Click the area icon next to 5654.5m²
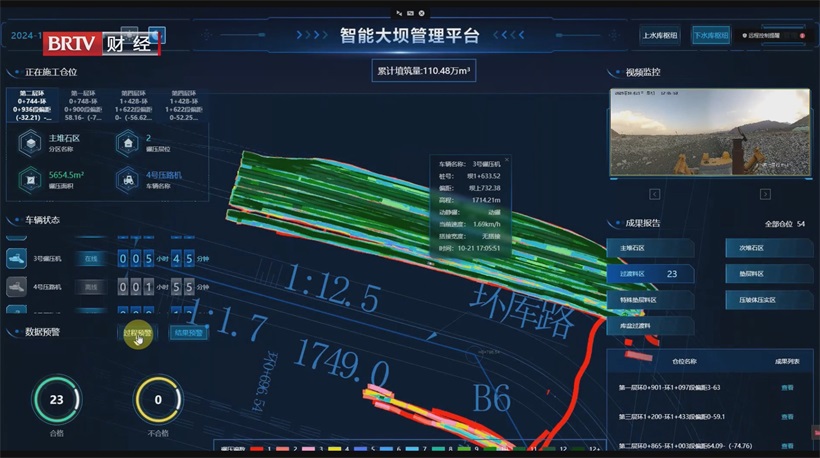The height and width of the screenshot is (458, 820). tap(30, 180)
